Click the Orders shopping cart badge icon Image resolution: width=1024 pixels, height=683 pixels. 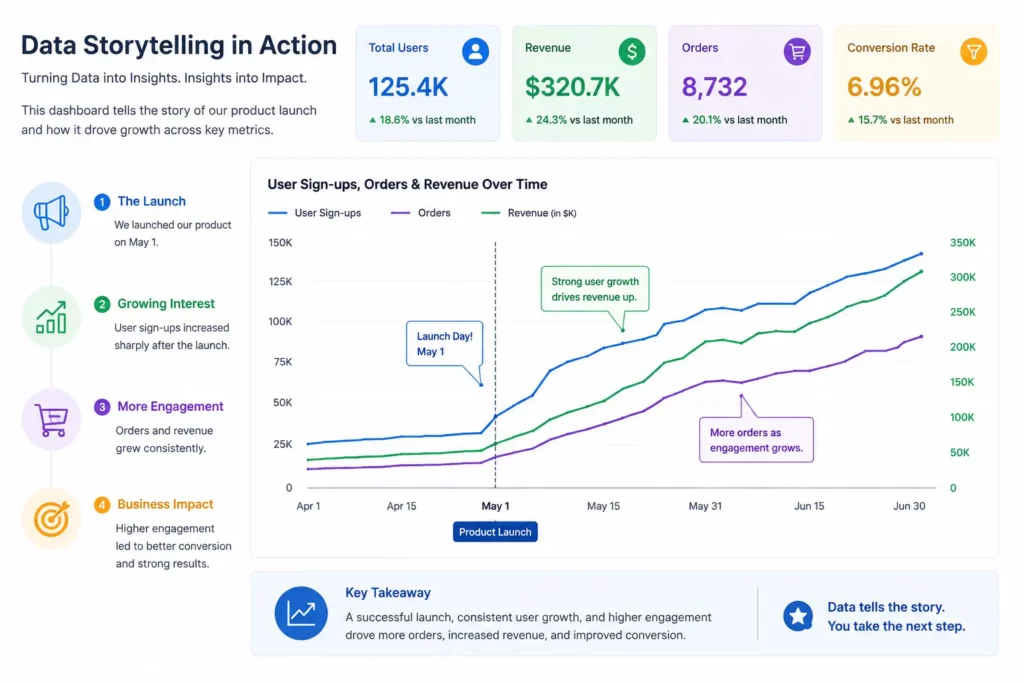797,51
